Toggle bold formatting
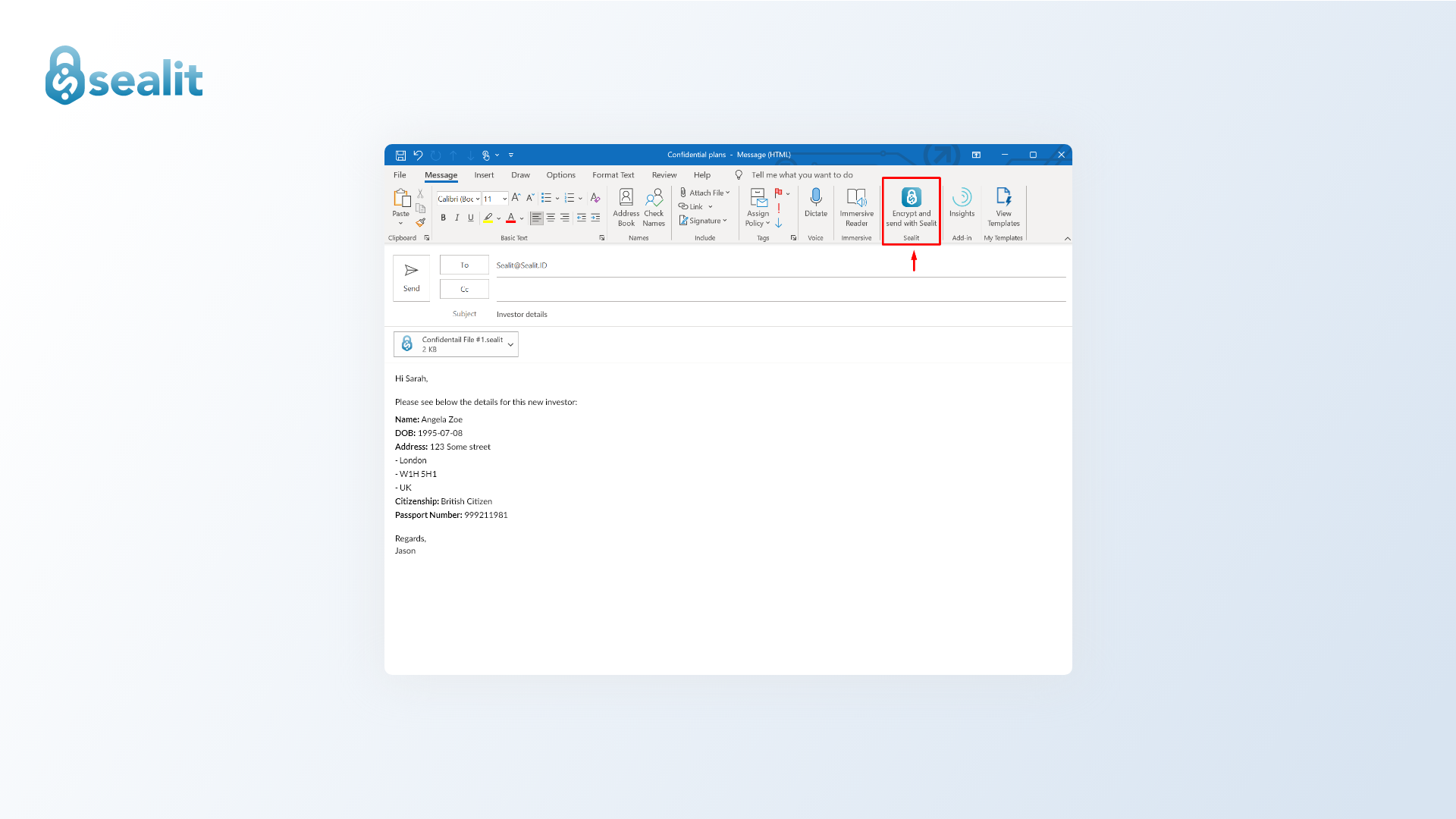 (443, 218)
